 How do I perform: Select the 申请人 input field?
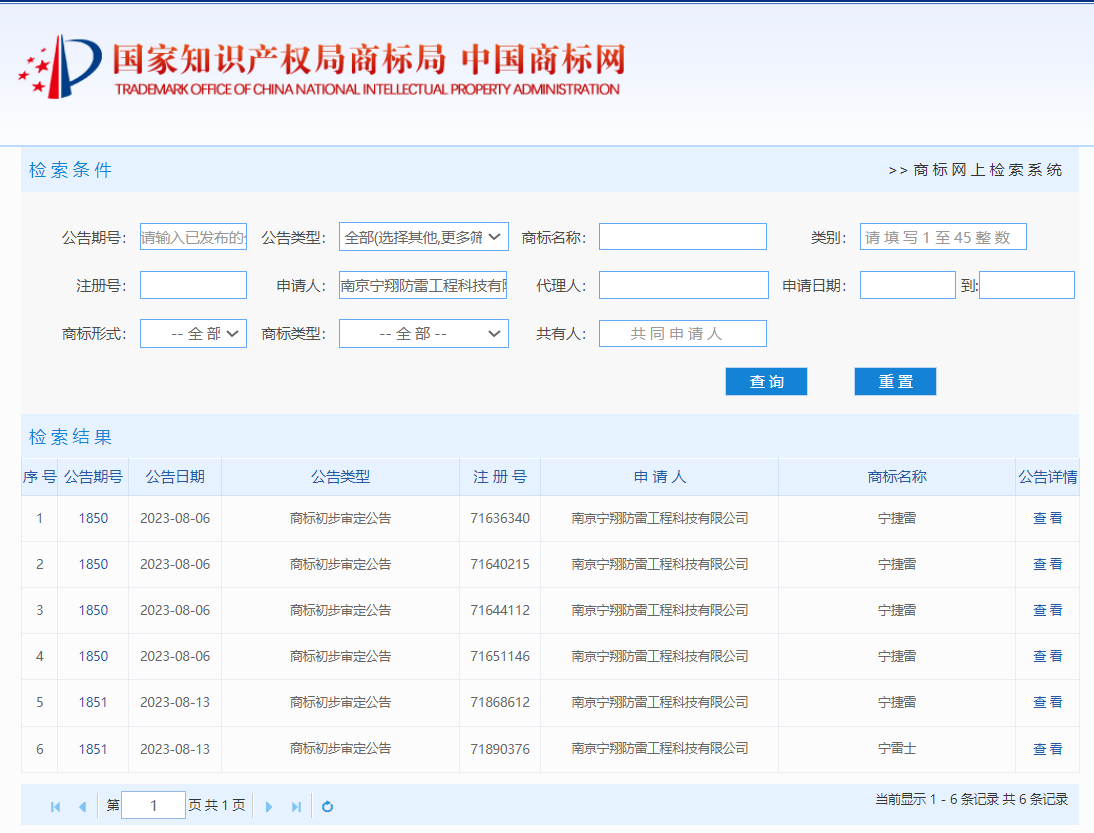pos(423,286)
